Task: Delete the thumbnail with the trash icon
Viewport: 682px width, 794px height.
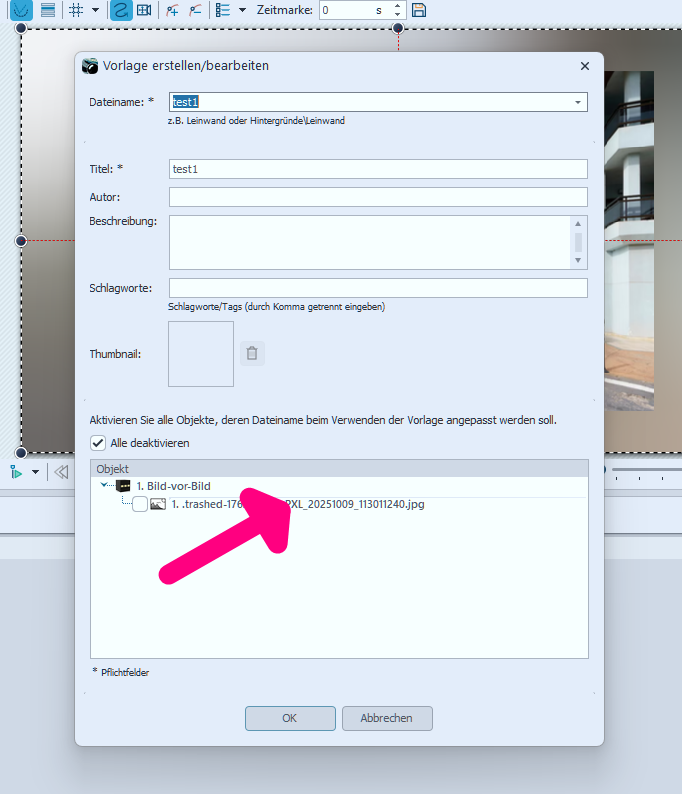Action: click(x=252, y=353)
